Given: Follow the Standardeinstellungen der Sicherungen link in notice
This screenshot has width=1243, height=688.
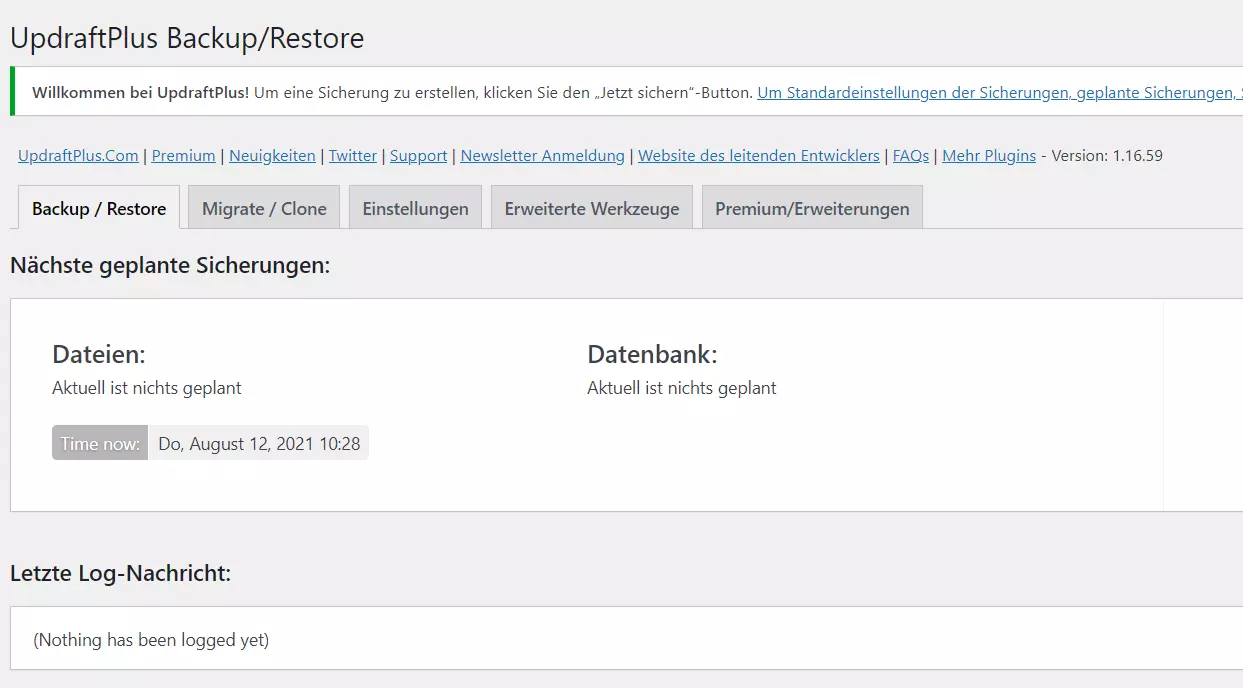Looking at the screenshot, I should coord(1000,92).
